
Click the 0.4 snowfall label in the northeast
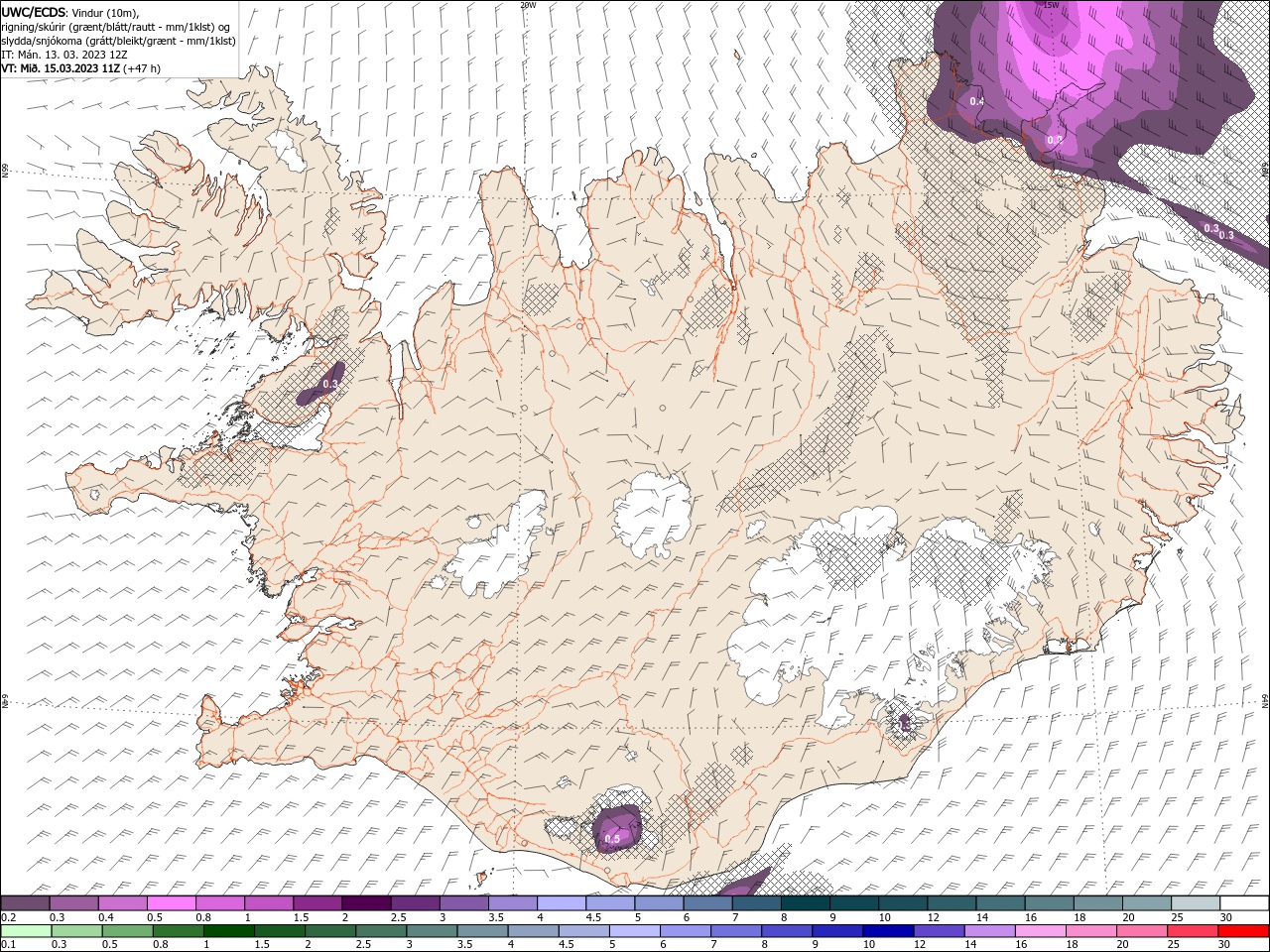pos(976,101)
